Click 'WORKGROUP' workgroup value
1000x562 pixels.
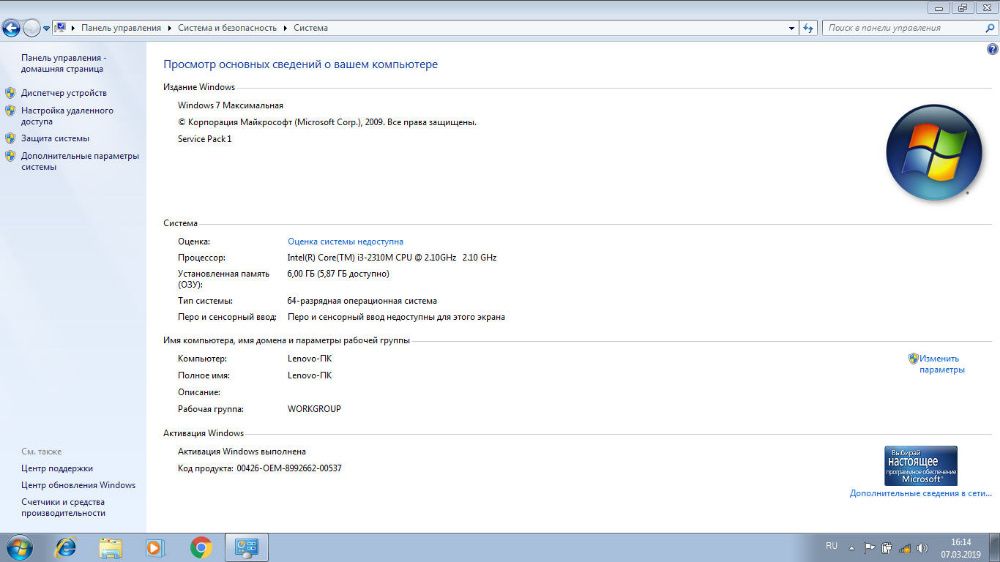(314, 409)
